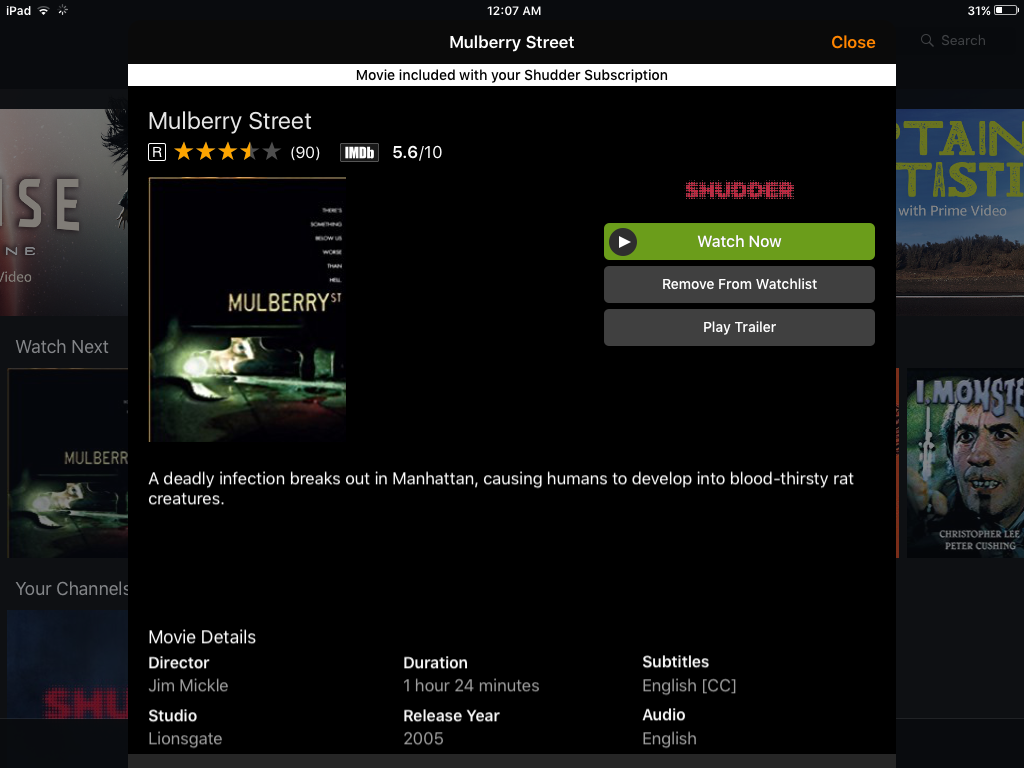1024x768 pixels.
Task: Tap the Shudder subscription banner
Action: pos(511,75)
